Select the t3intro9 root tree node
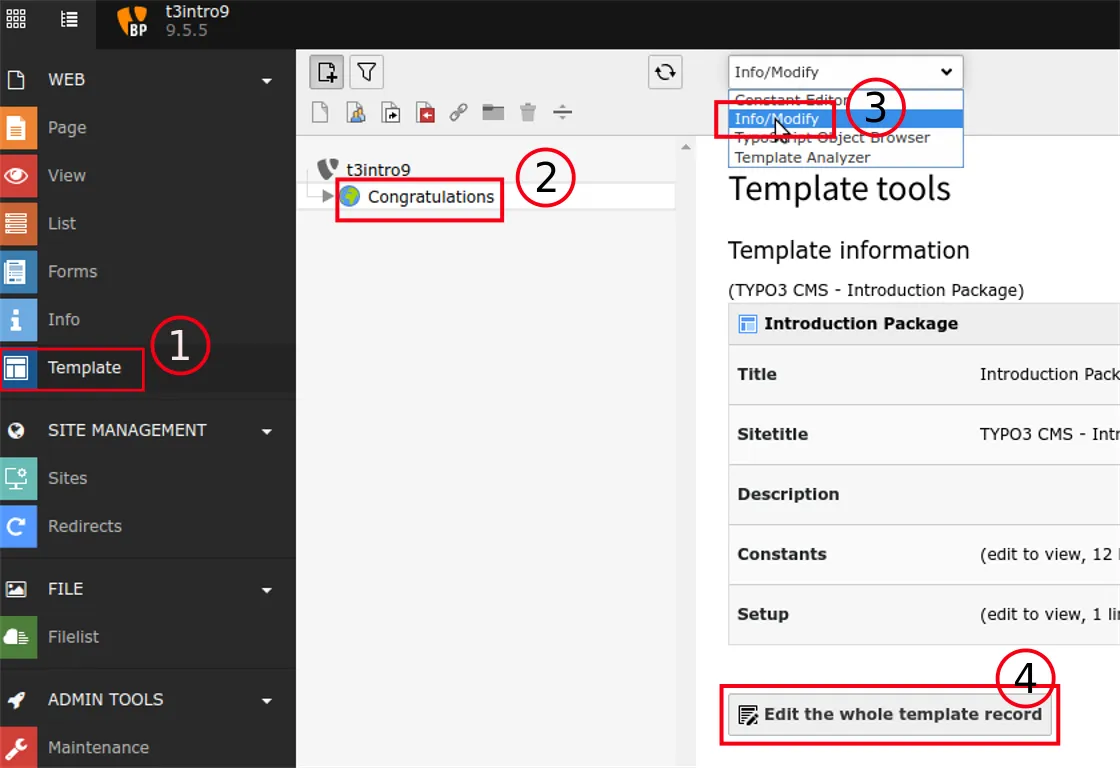This screenshot has width=1120, height=768. pyautogui.click(x=378, y=170)
